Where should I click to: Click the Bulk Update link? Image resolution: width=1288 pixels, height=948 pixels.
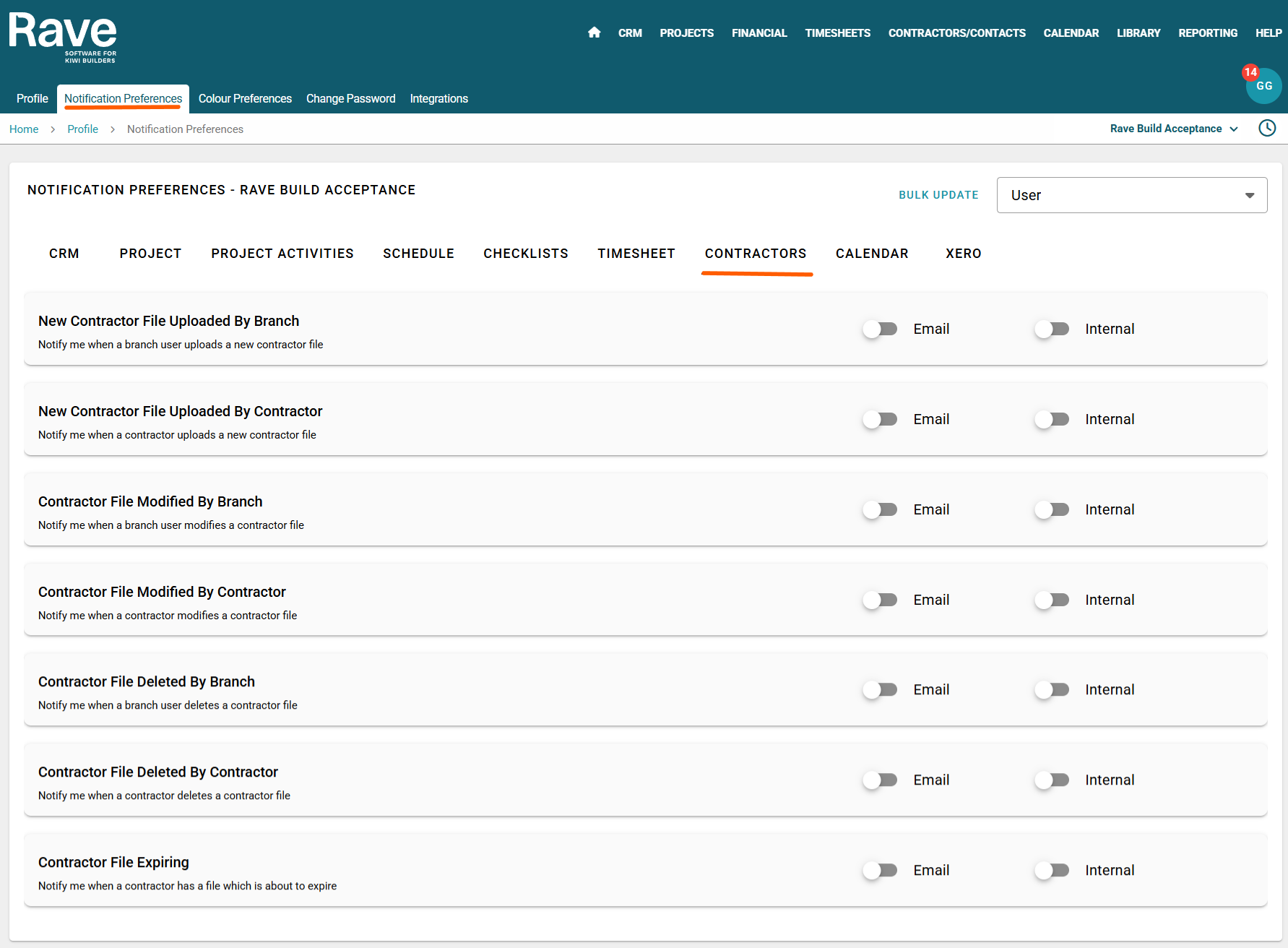click(938, 195)
